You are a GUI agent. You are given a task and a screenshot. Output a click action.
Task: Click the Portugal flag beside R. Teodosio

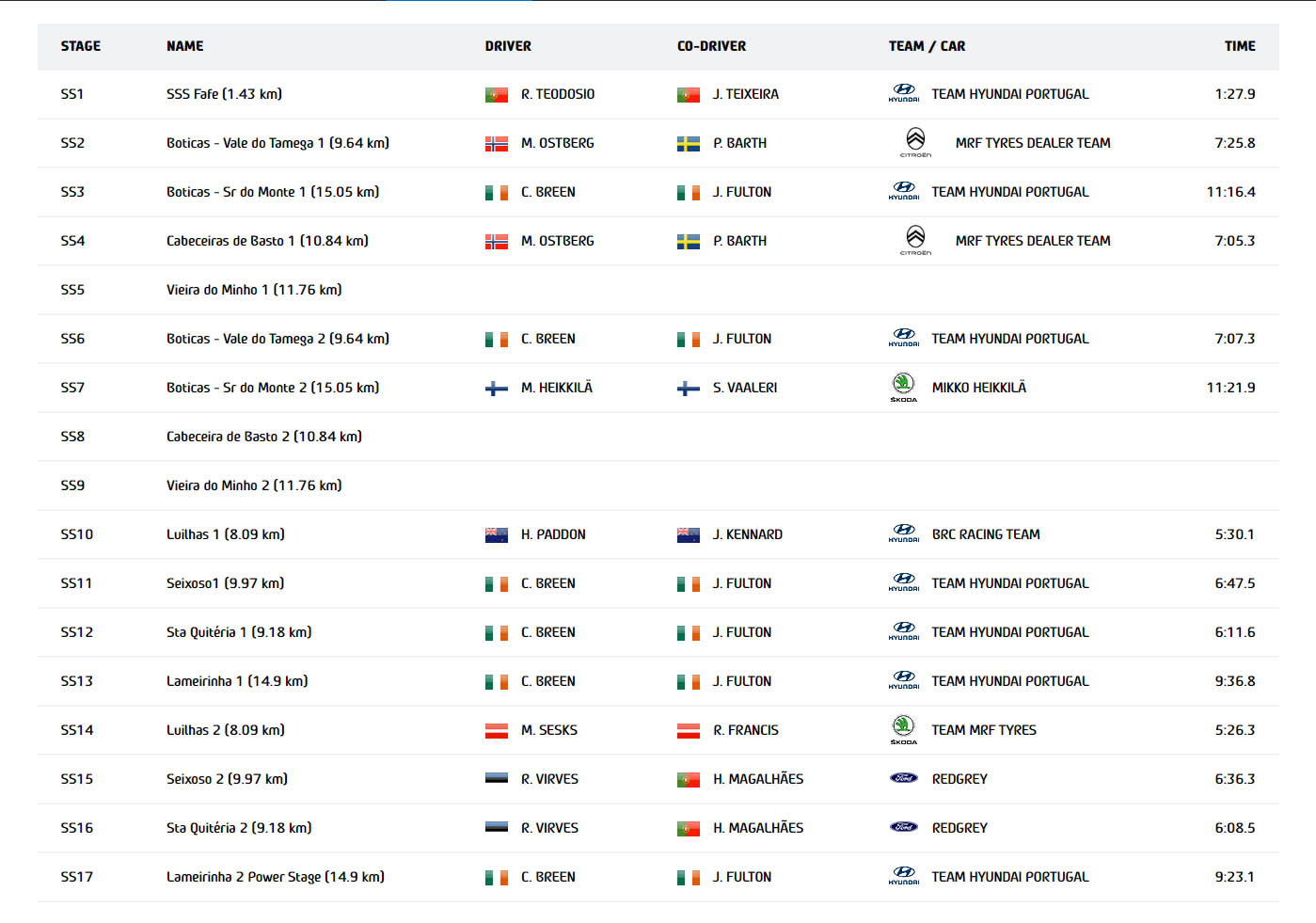[x=496, y=95]
